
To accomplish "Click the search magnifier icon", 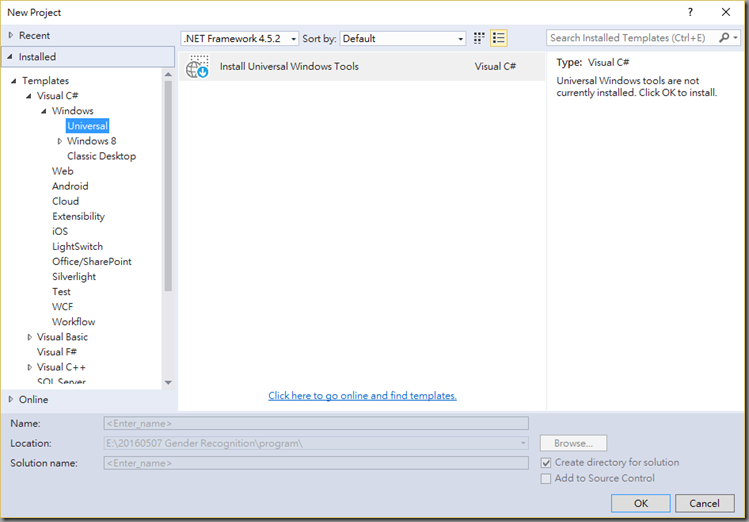I will click(724, 38).
